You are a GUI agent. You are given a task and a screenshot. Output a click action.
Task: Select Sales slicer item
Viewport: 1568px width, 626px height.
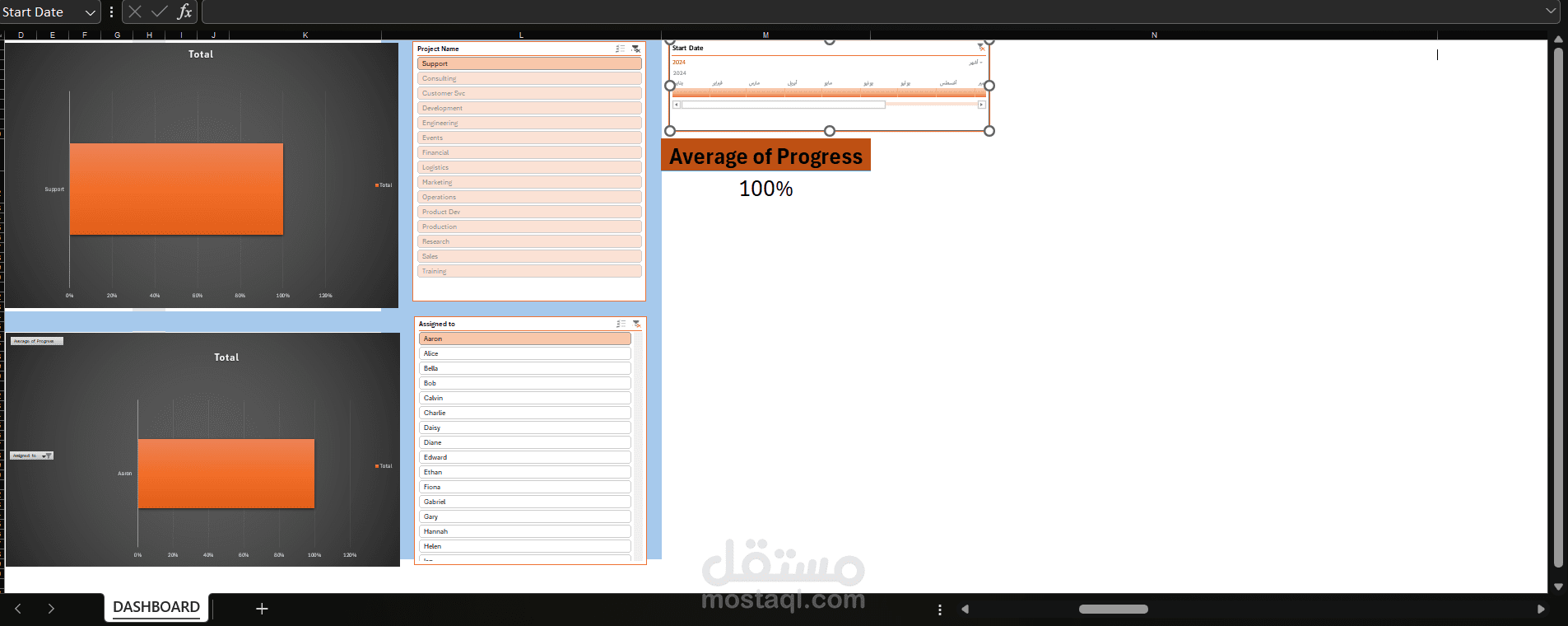(x=529, y=256)
